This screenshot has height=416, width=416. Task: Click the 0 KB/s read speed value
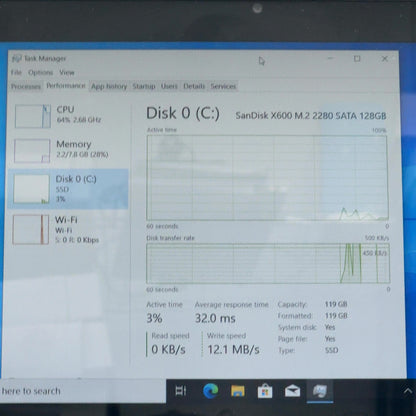coord(168,349)
